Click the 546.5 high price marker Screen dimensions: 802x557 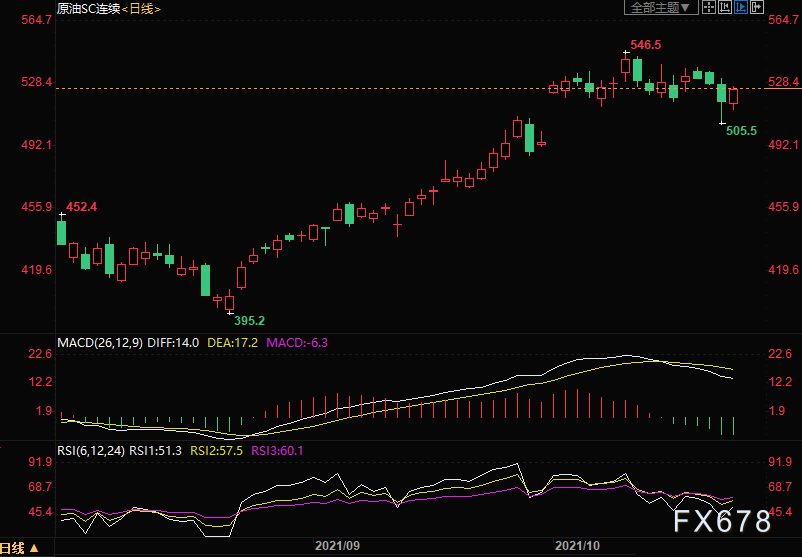pyautogui.click(x=645, y=45)
